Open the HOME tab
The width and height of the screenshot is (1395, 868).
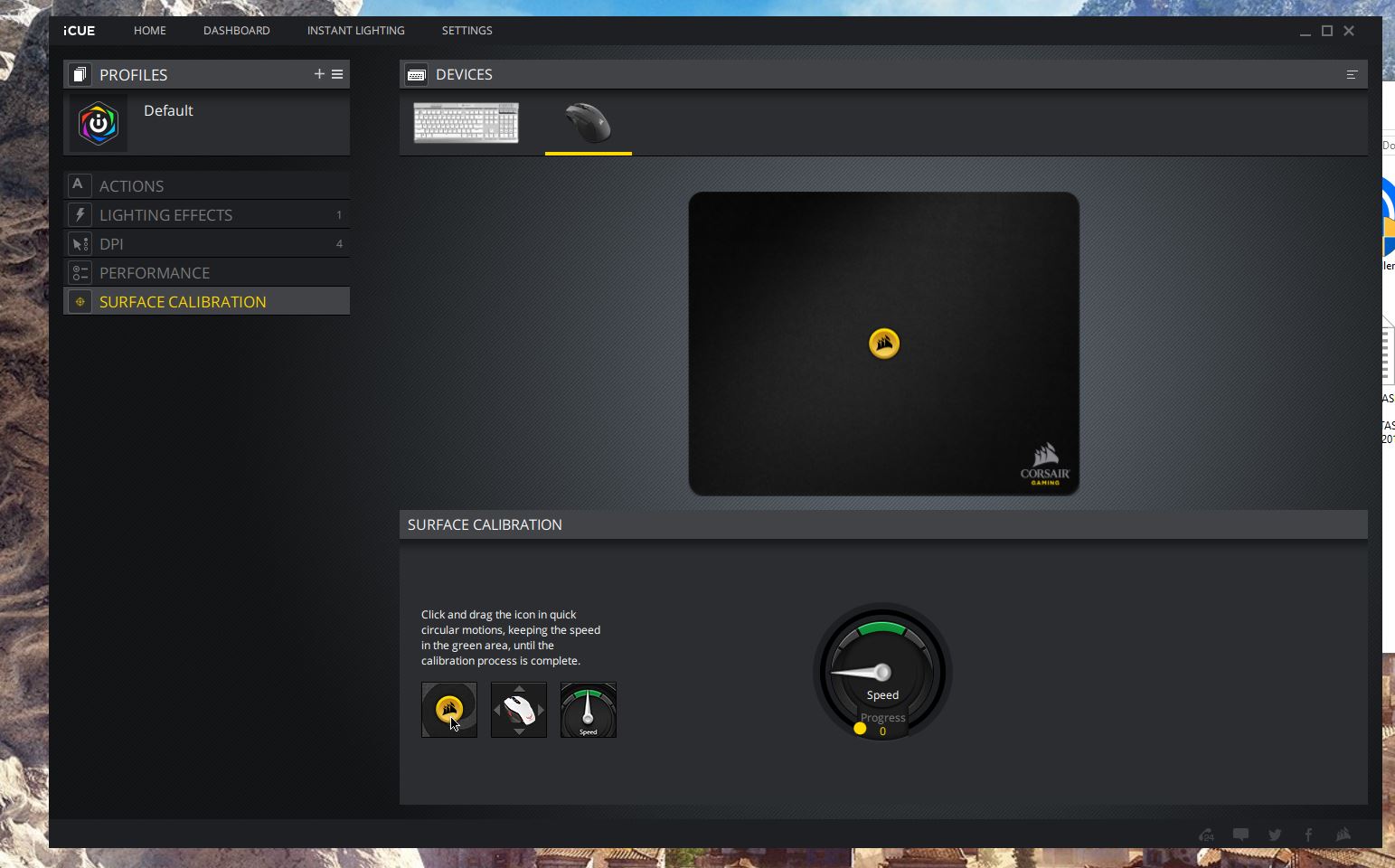tap(150, 31)
